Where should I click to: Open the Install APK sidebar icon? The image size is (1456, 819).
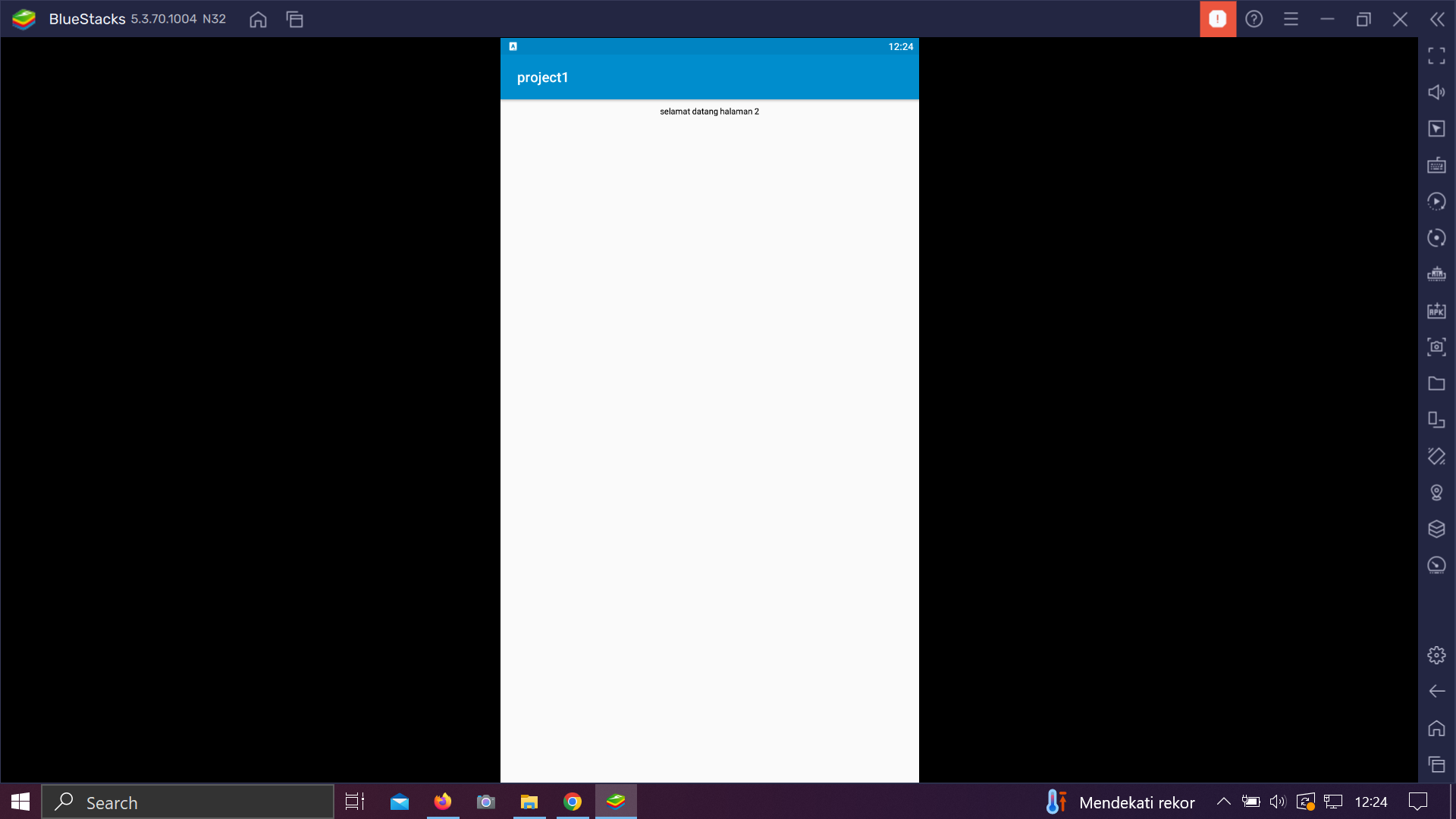[1436, 311]
